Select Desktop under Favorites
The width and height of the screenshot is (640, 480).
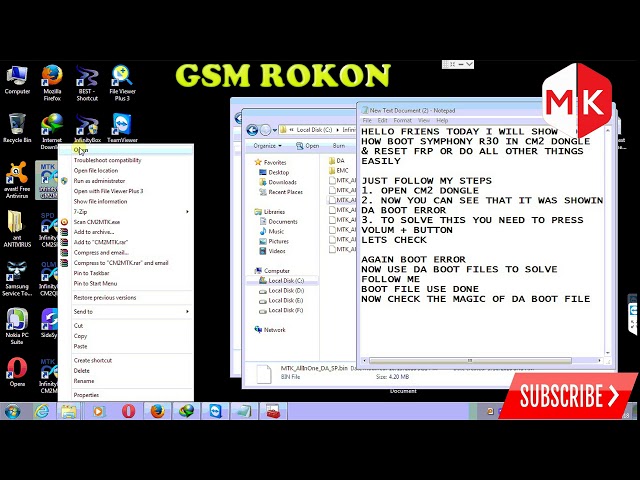point(274,172)
